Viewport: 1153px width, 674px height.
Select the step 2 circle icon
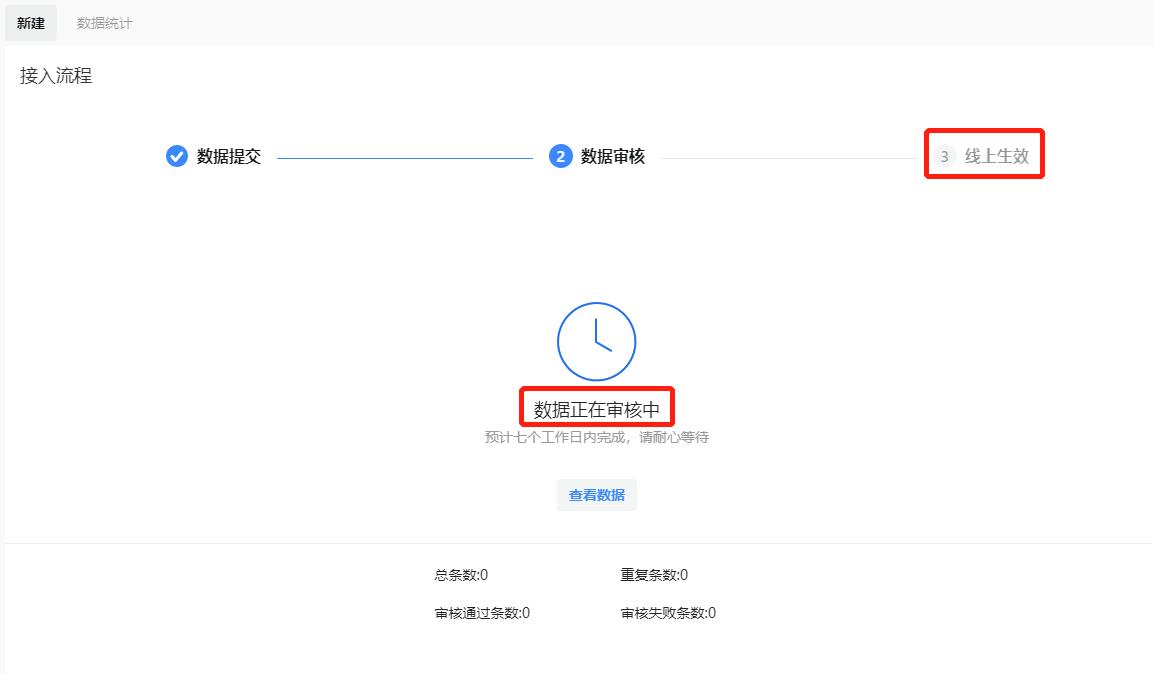(x=560, y=156)
